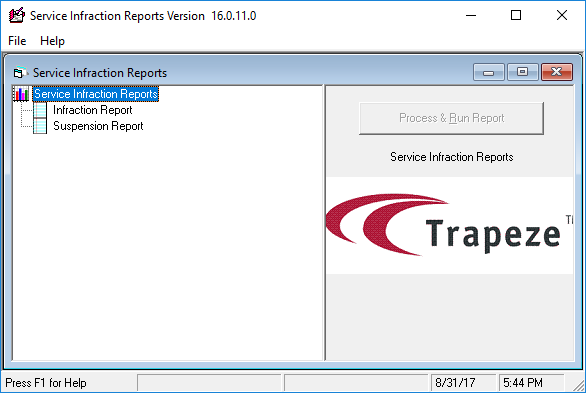
Task: Open the File menu
Action: click(x=17, y=41)
